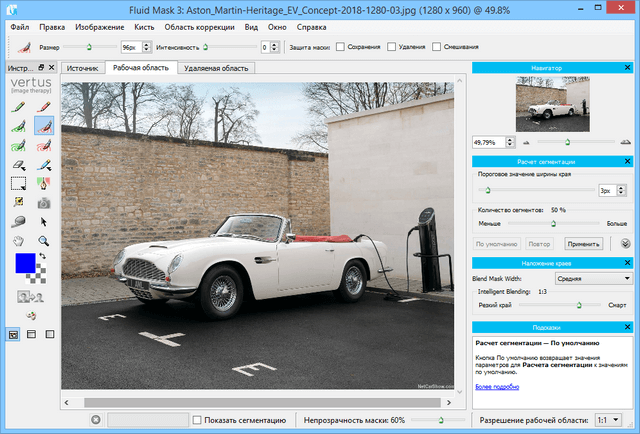
Task: Click the navigator preview thumbnail
Action: 551,105
